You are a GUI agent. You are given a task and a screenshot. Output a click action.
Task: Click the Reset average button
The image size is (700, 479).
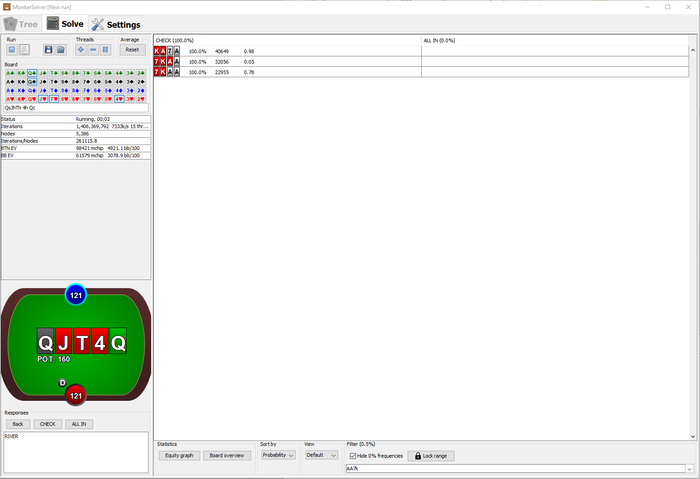coord(132,50)
